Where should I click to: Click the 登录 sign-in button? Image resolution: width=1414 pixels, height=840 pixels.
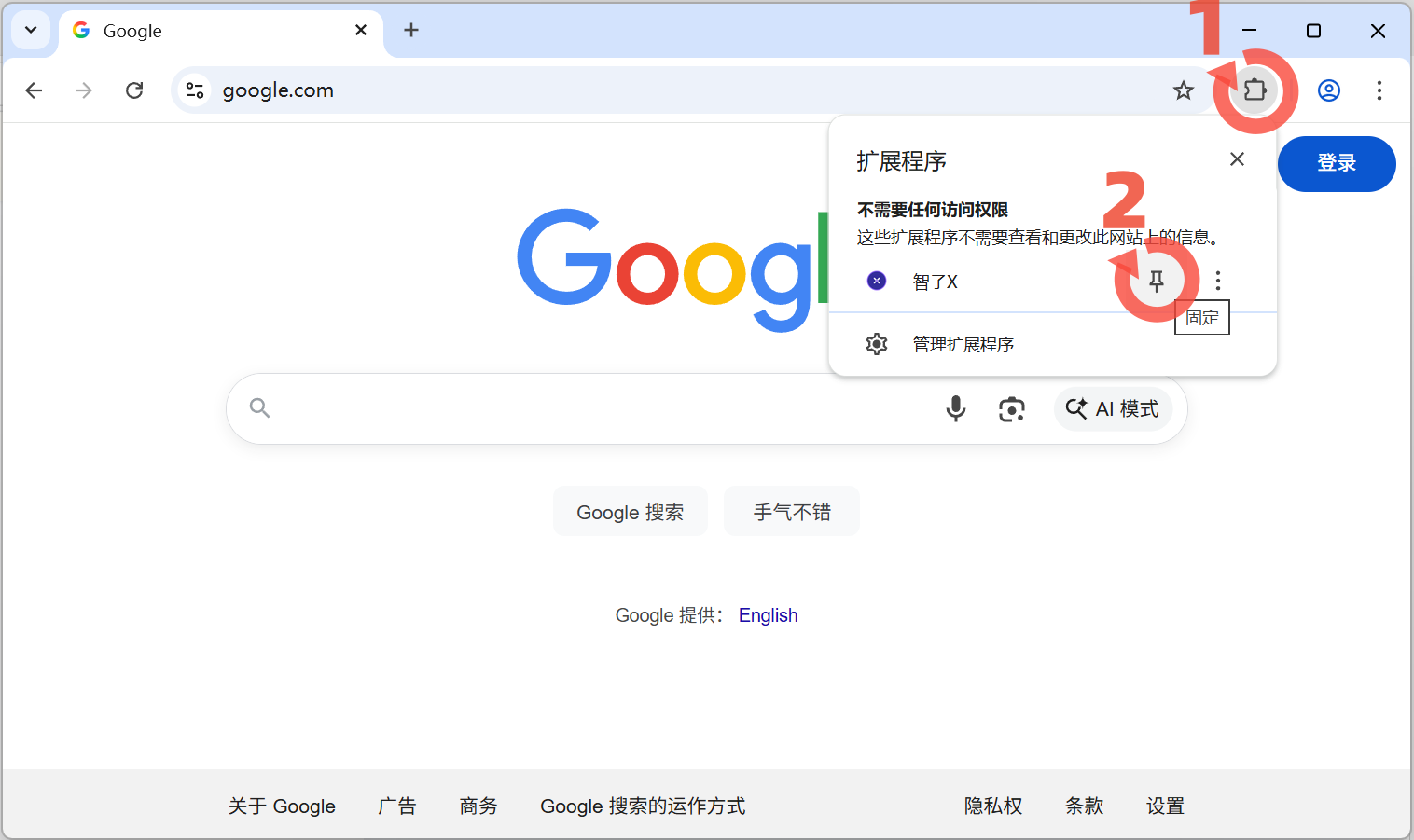(1337, 163)
